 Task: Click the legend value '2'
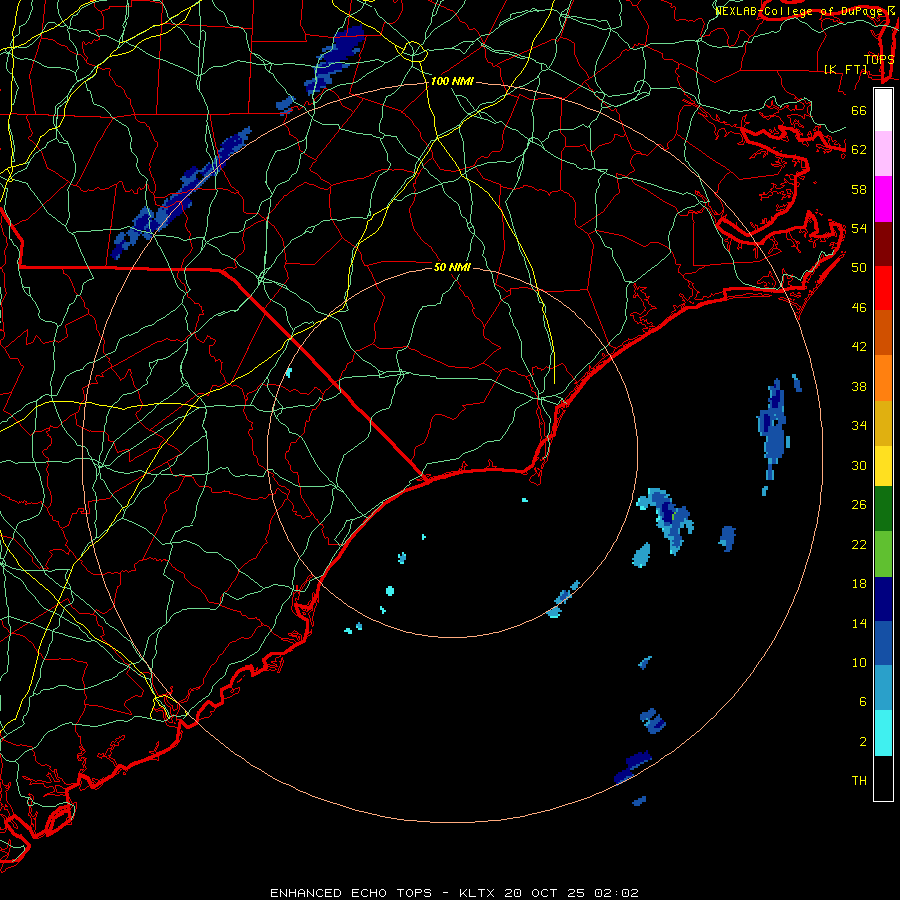863,742
